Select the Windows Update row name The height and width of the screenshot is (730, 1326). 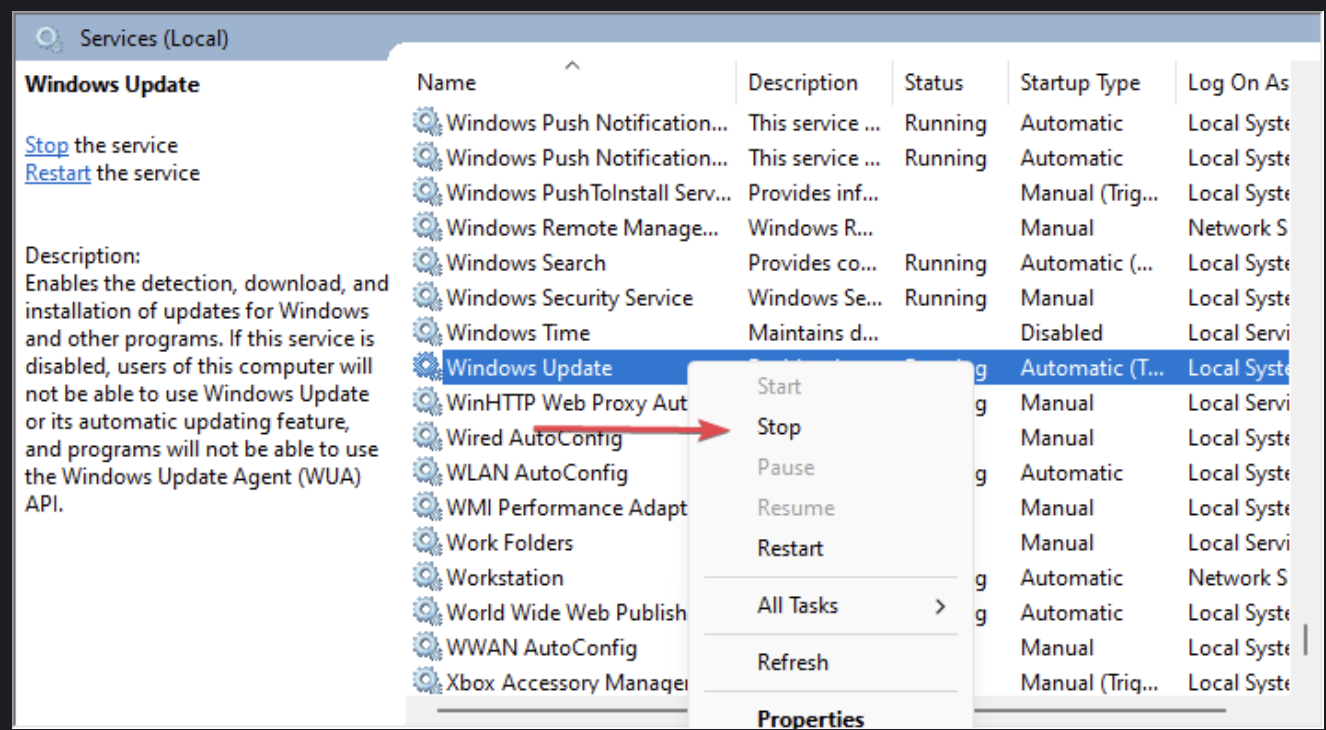[x=529, y=368]
